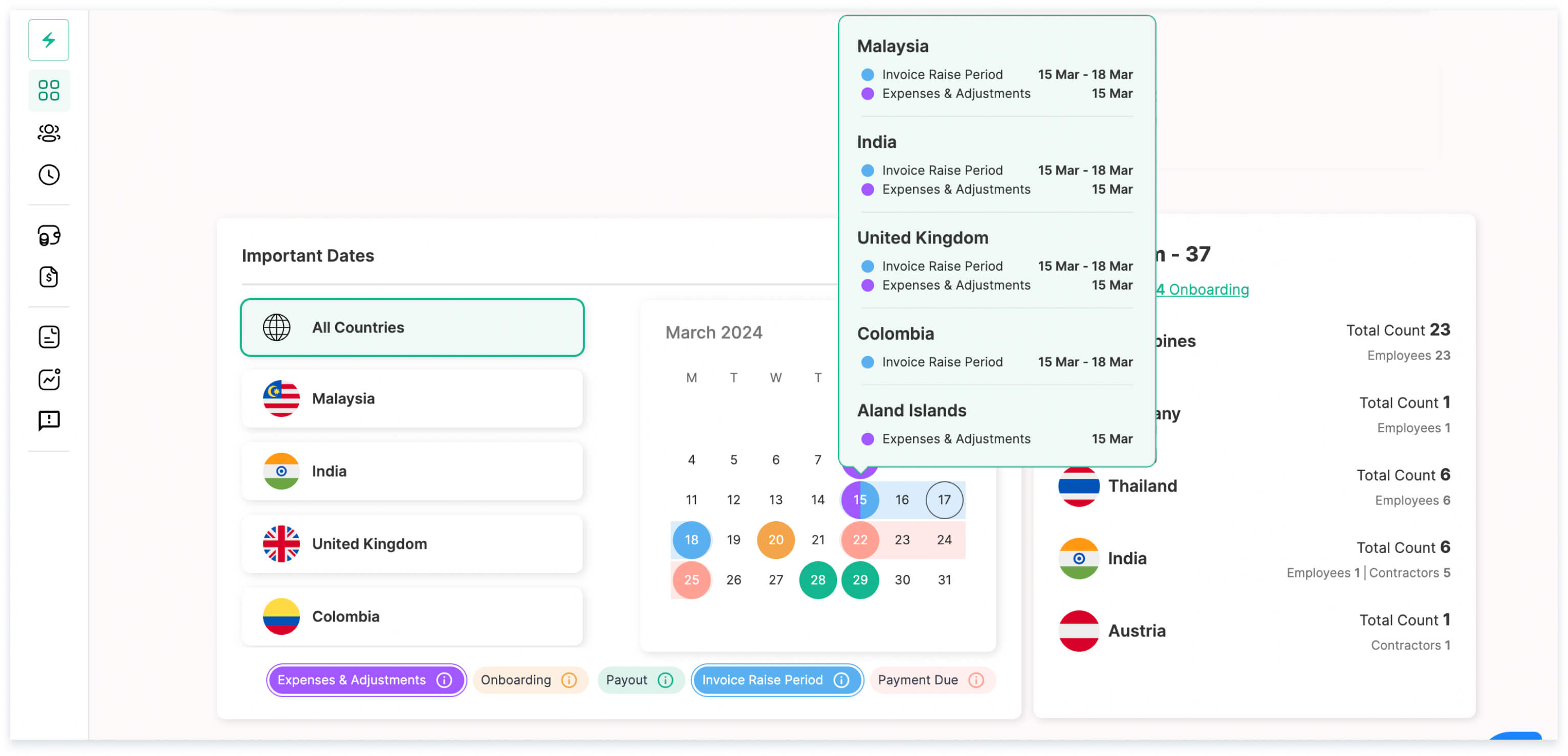The height and width of the screenshot is (756, 1568).
Task: Open the dashboard grid icon
Action: pos(49,91)
